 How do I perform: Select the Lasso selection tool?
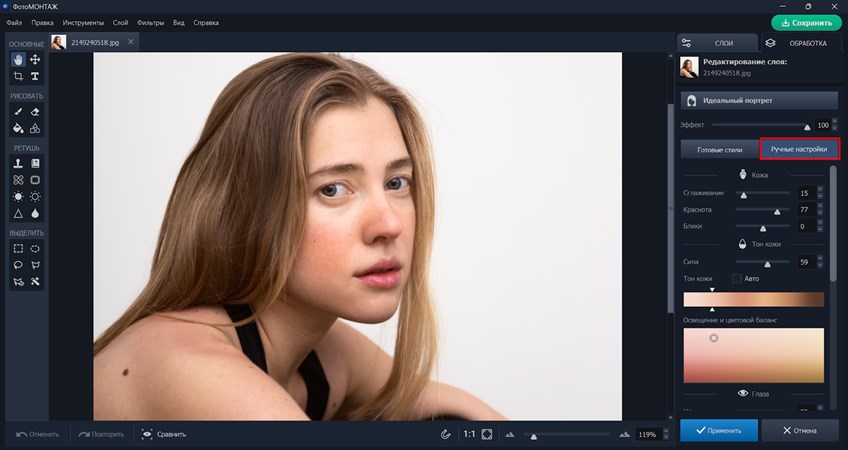click(x=18, y=265)
